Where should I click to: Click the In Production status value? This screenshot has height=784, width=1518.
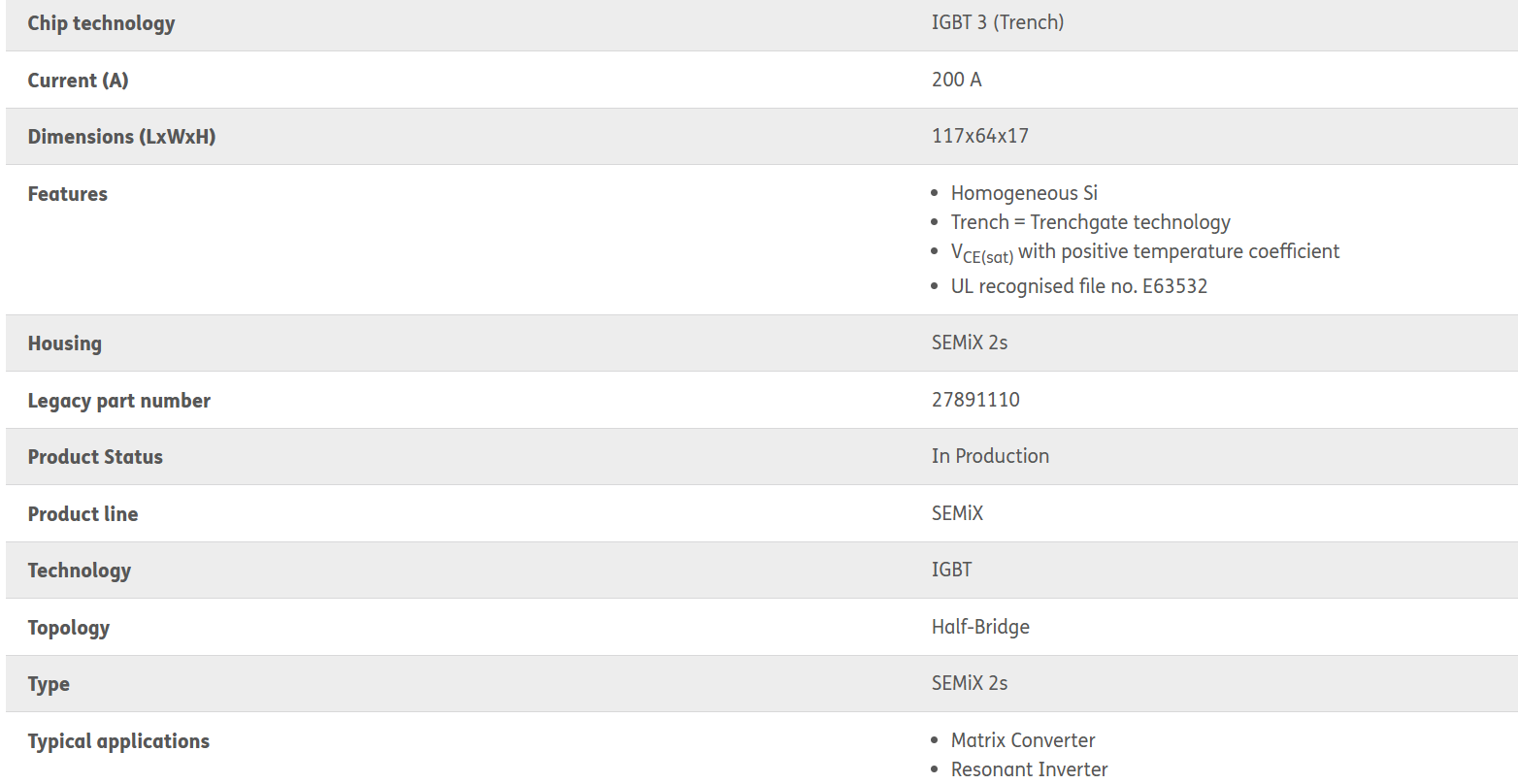[989, 456]
